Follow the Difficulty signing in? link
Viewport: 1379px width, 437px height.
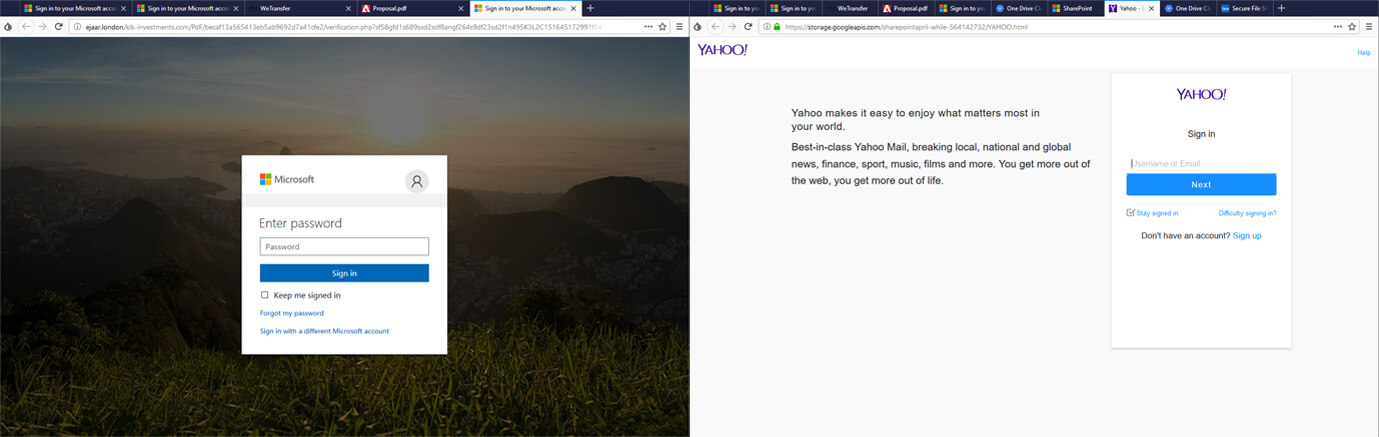coord(1247,213)
